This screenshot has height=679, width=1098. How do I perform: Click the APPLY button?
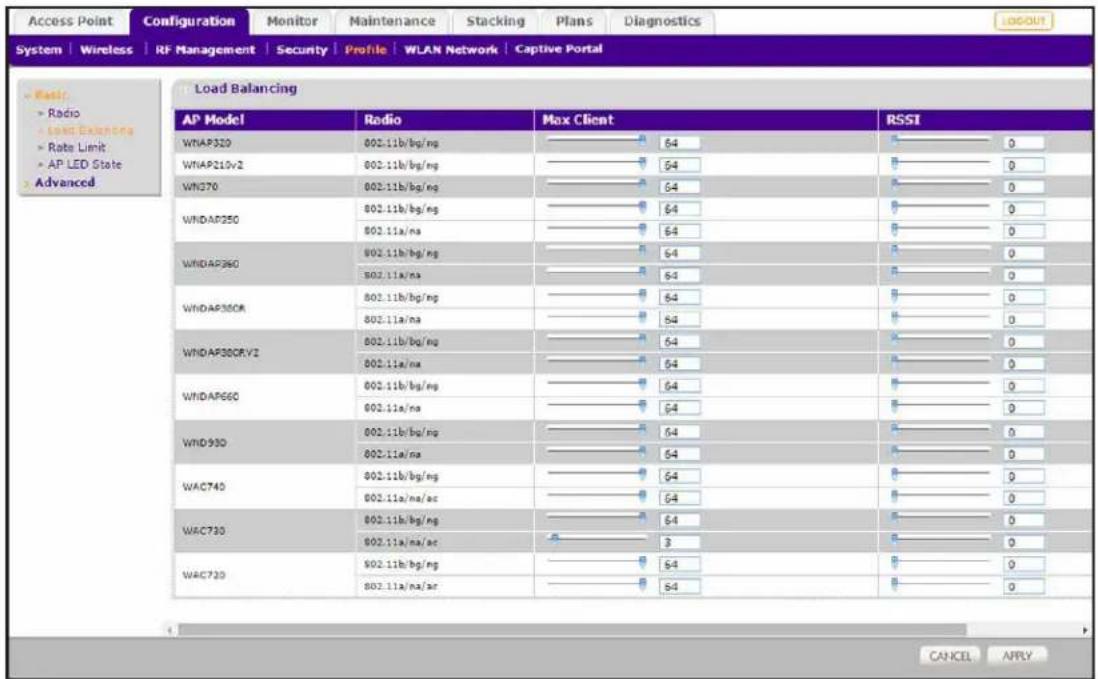click(1017, 656)
